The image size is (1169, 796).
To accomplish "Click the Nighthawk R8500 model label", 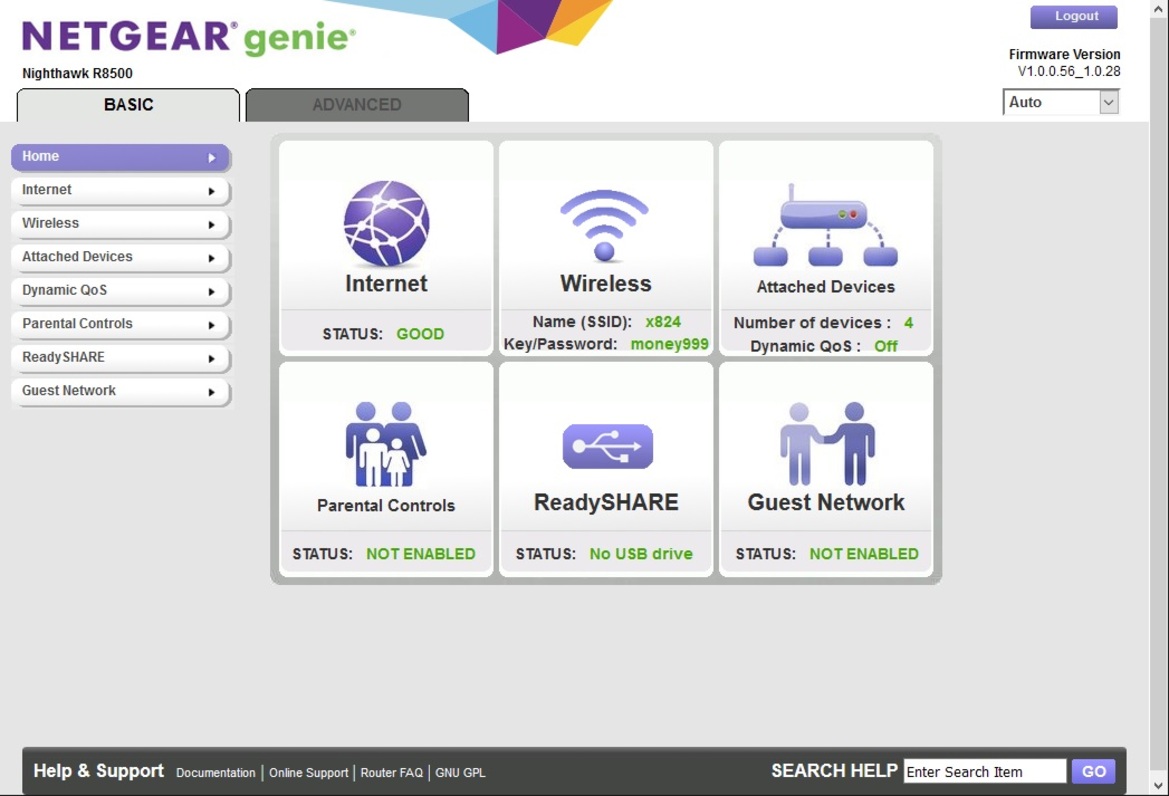I will coord(78,74).
